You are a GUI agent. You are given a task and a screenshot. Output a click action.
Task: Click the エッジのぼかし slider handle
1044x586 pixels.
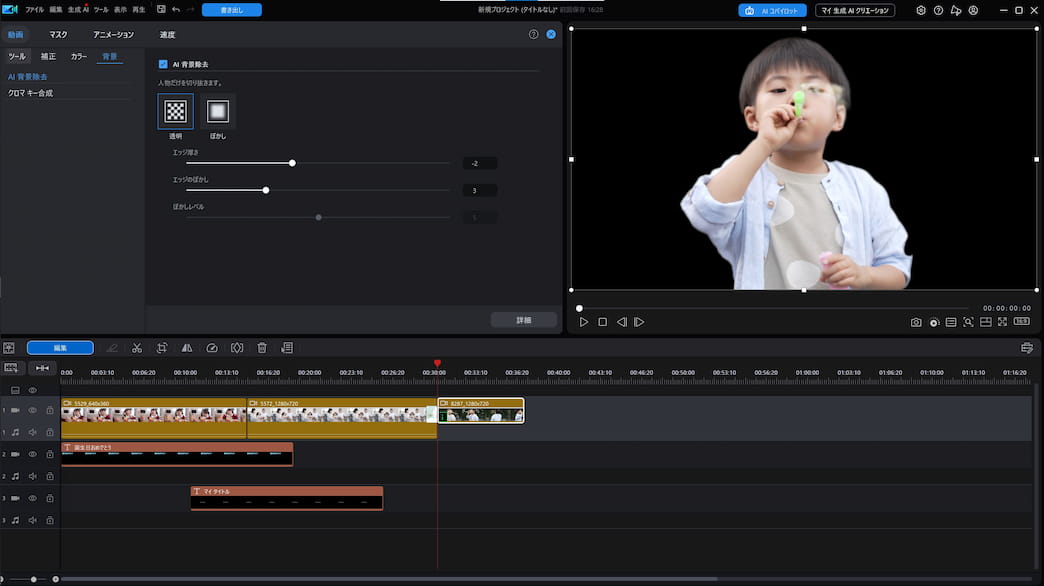click(265, 190)
